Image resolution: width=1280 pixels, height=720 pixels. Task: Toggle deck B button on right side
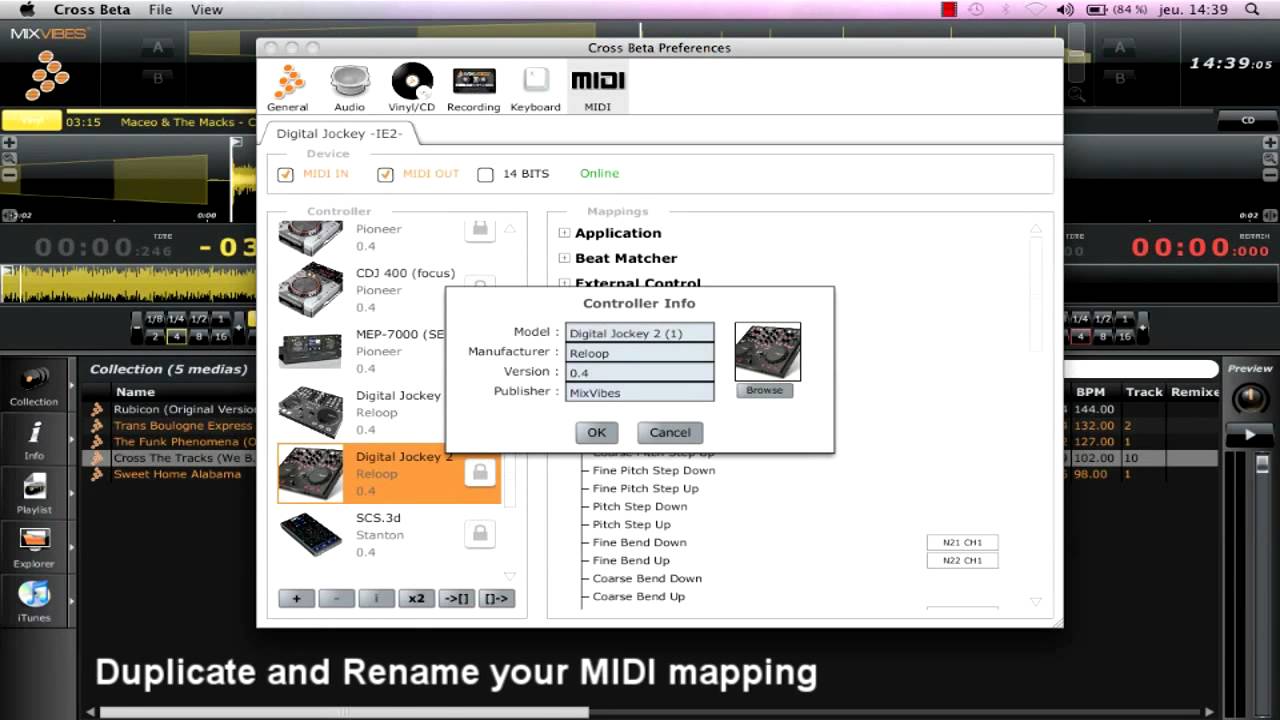(1120, 77)
